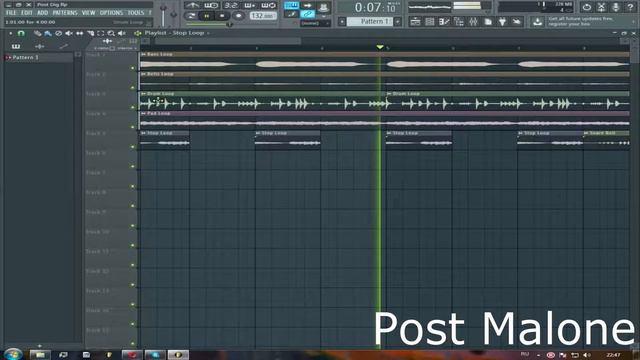This screenshot has width=640, height=360.
Task: Open the ADD menu
Action: click(x=42, y=13)
